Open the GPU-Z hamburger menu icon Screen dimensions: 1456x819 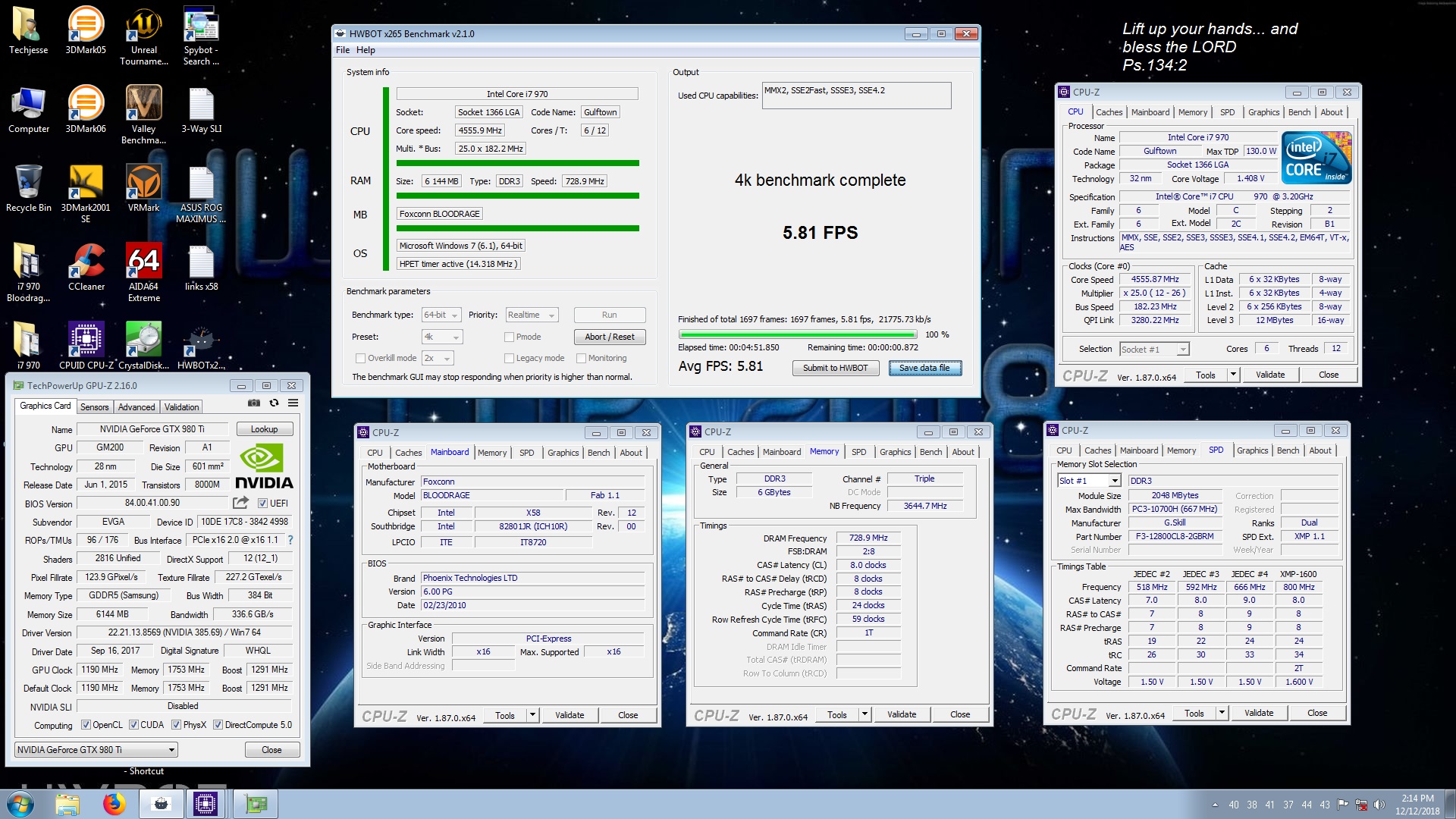(293, 403)
